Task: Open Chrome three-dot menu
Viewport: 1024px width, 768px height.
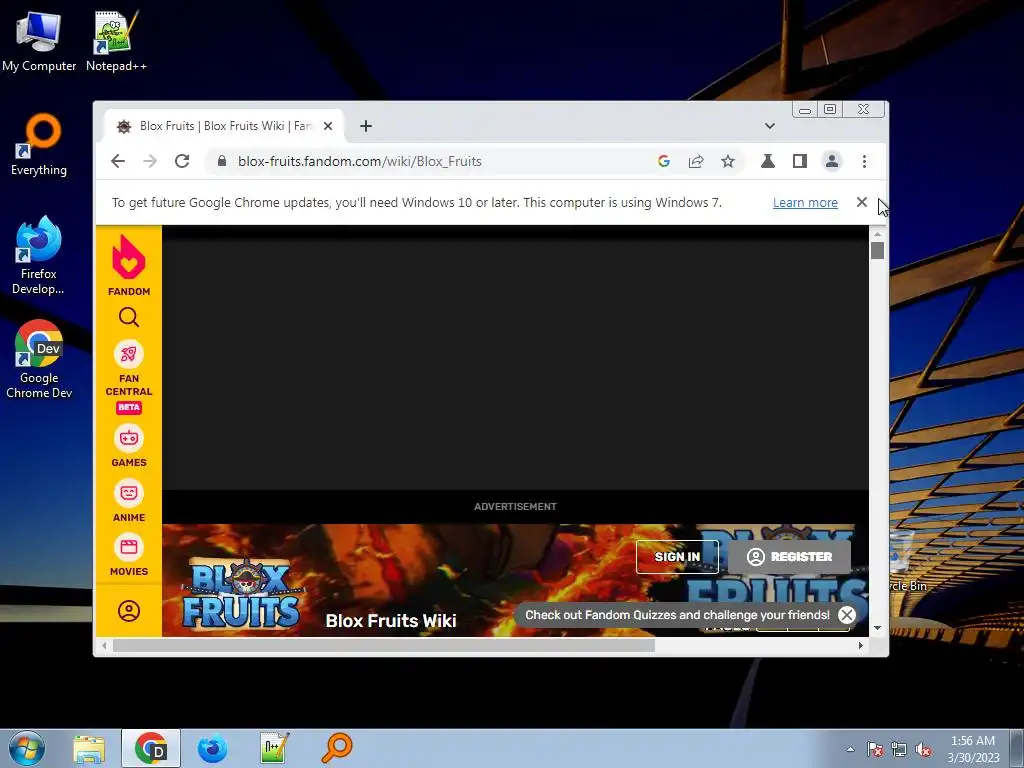Action: (x=864, y=161)
